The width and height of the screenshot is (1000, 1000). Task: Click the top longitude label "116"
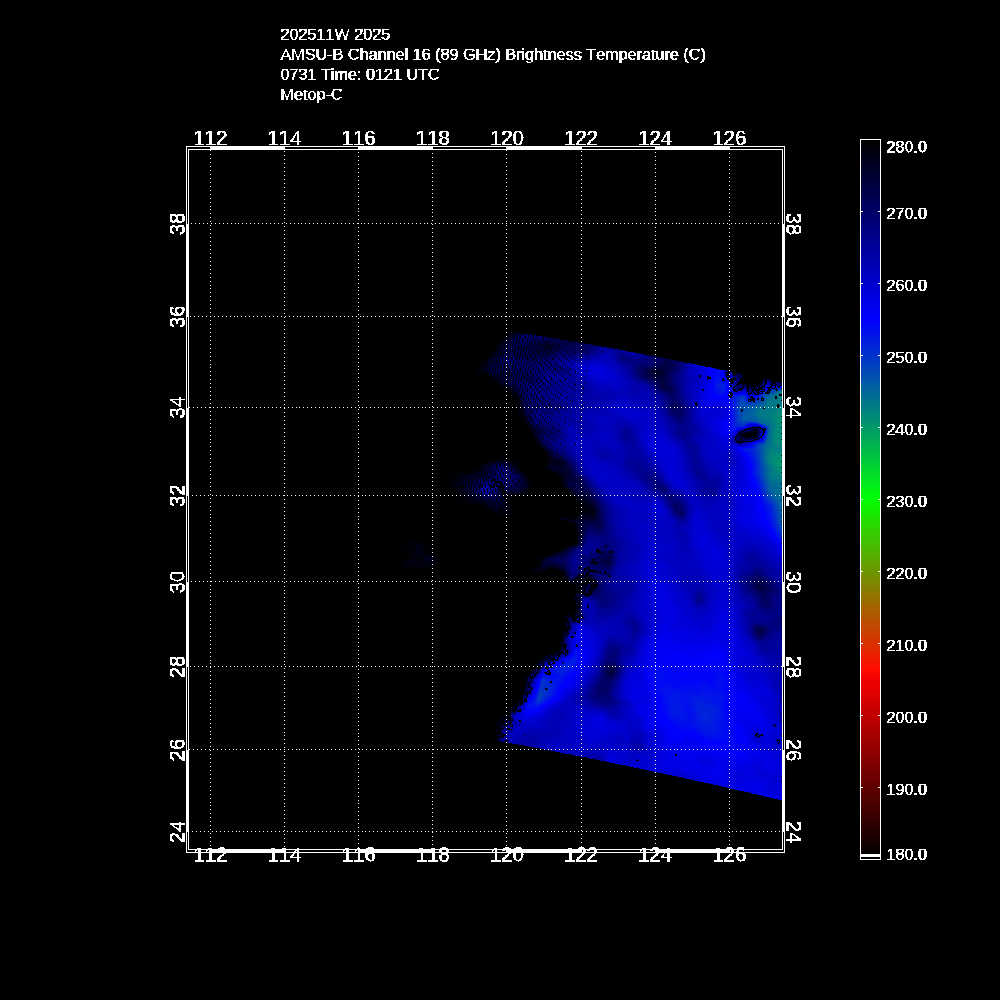(x=358, y=138)
